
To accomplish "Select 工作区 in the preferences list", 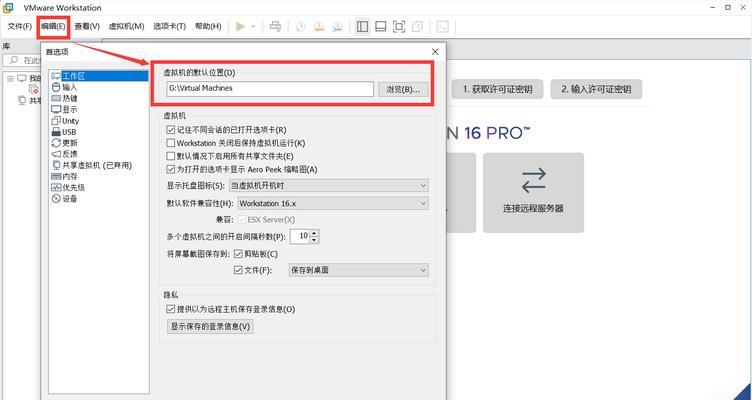I will tap(99, 76).
